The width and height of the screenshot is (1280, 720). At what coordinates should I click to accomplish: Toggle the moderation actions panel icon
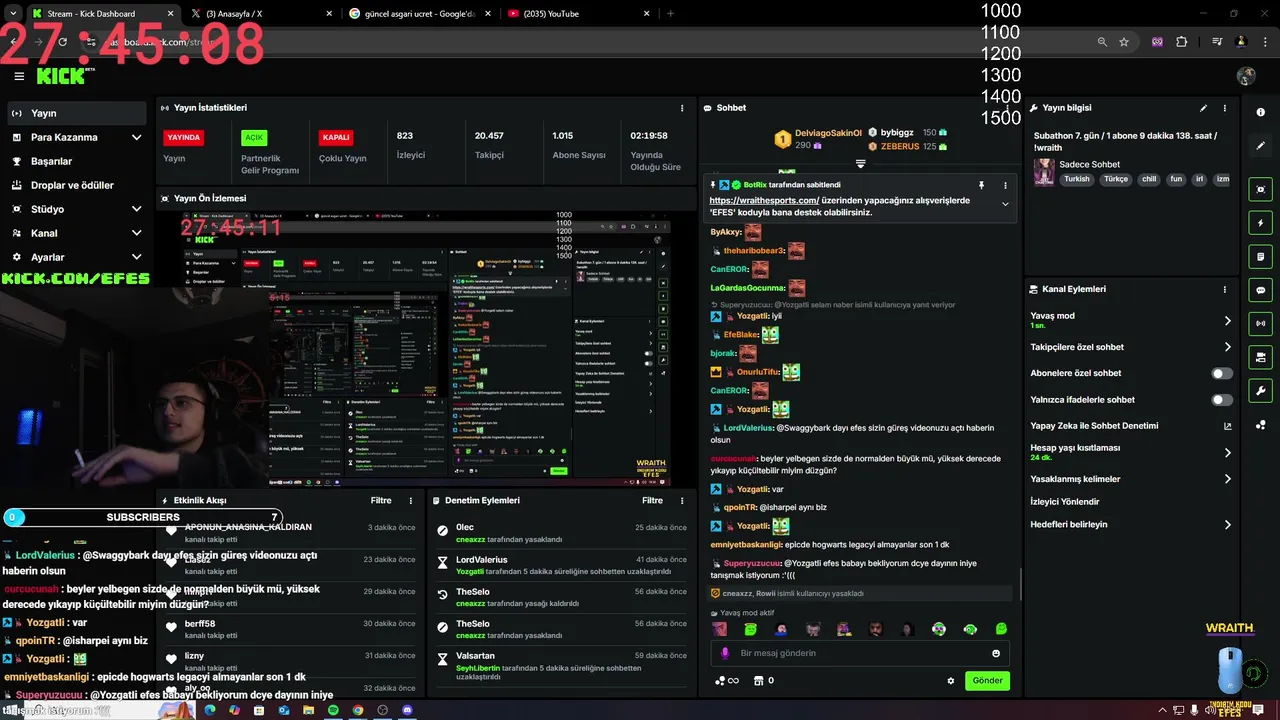click(x=1261, y=357)
